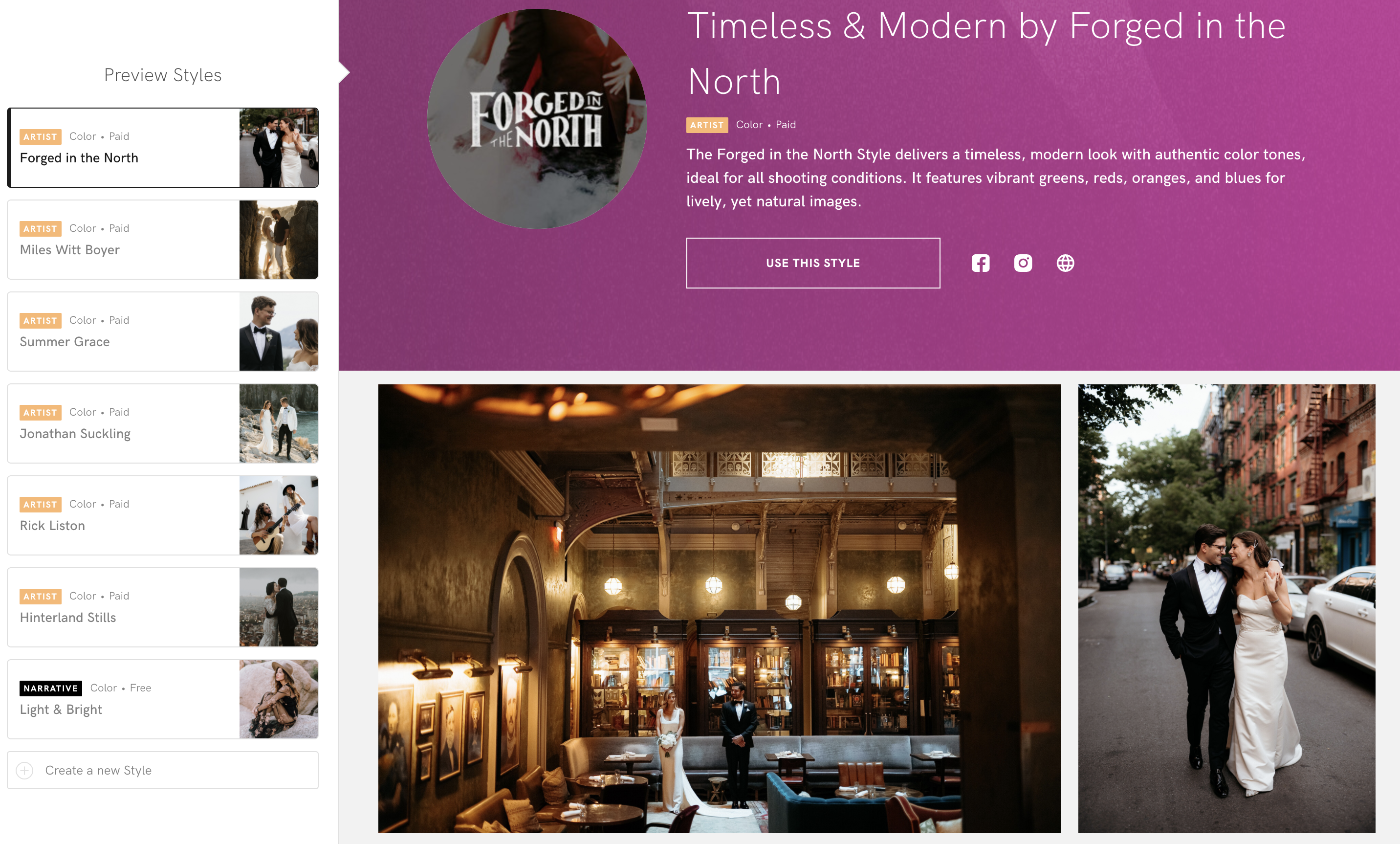The image size is (1400, 844).
Task: Select the Light & Bright free style
Action: 162,699
